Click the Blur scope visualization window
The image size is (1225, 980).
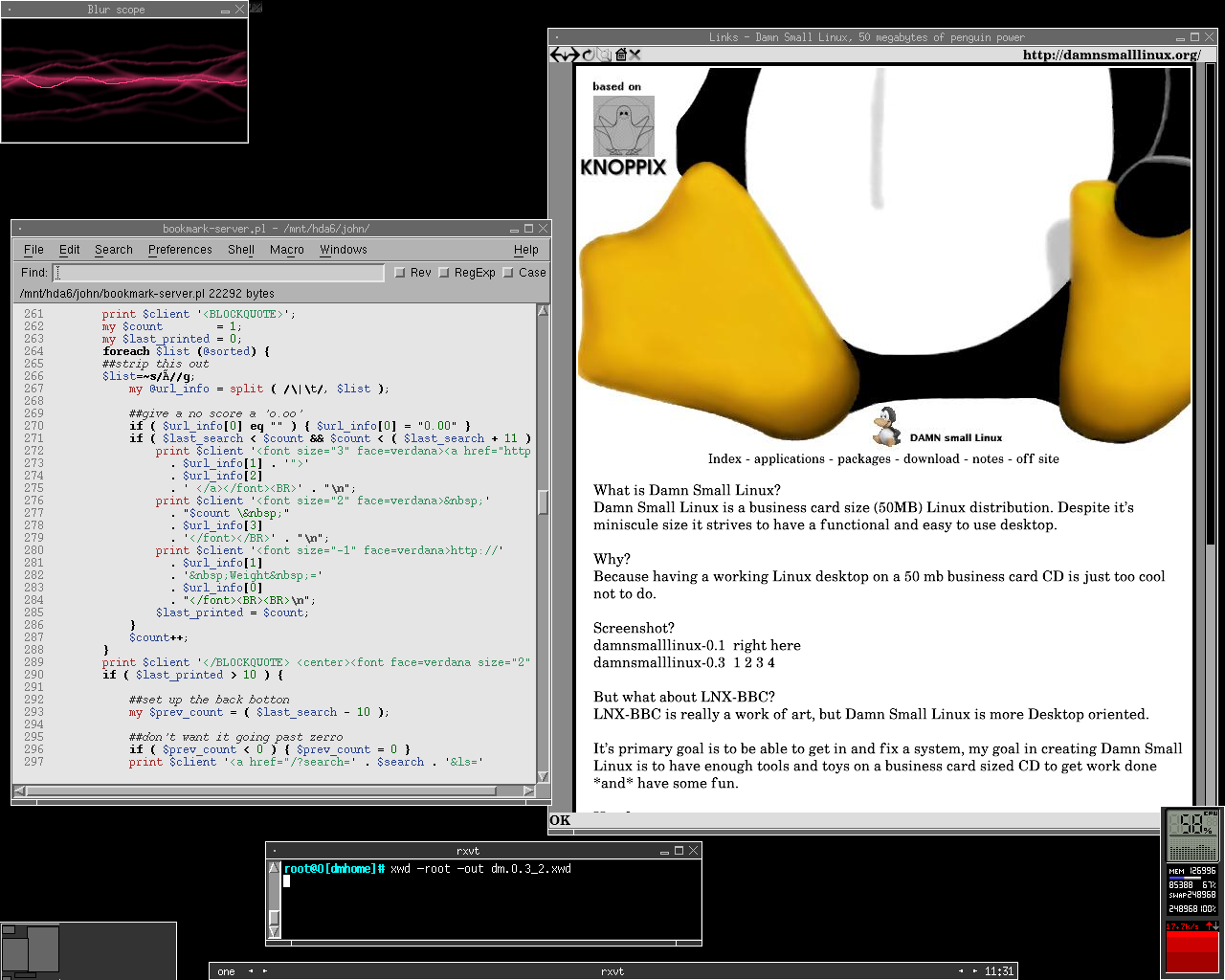coord(124,79)
